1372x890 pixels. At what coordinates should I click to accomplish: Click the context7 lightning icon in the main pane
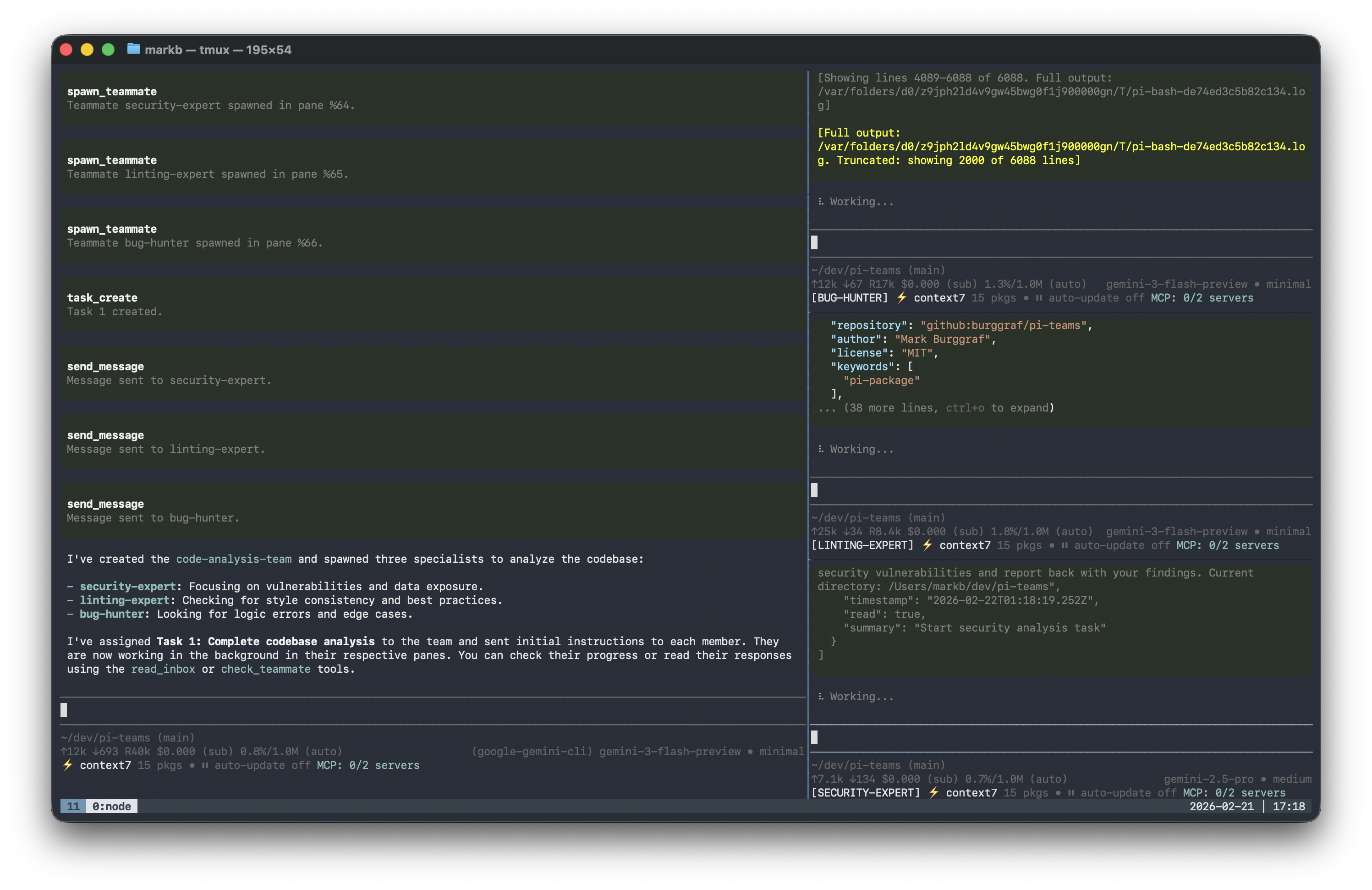(x=67, y=765)
